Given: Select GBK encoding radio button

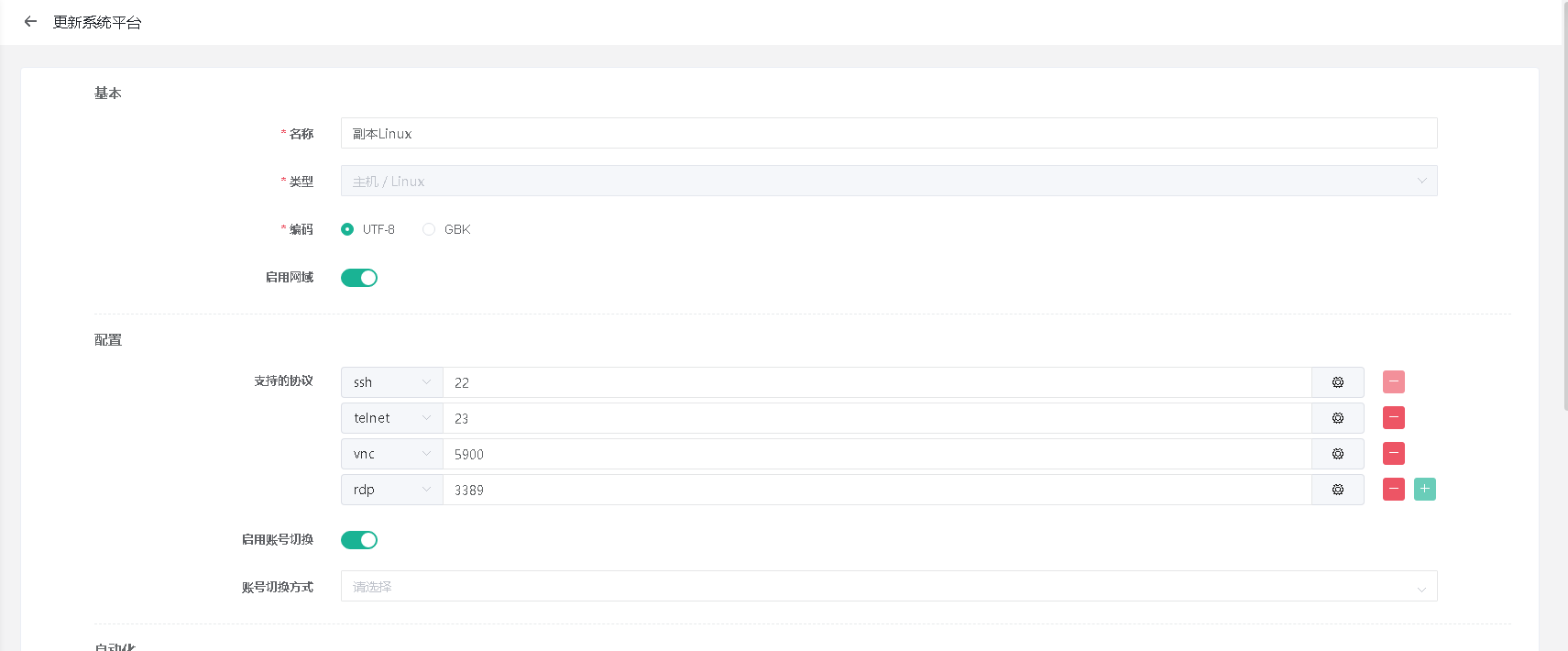Looking at the screenshot, I should tap(429, 229).
